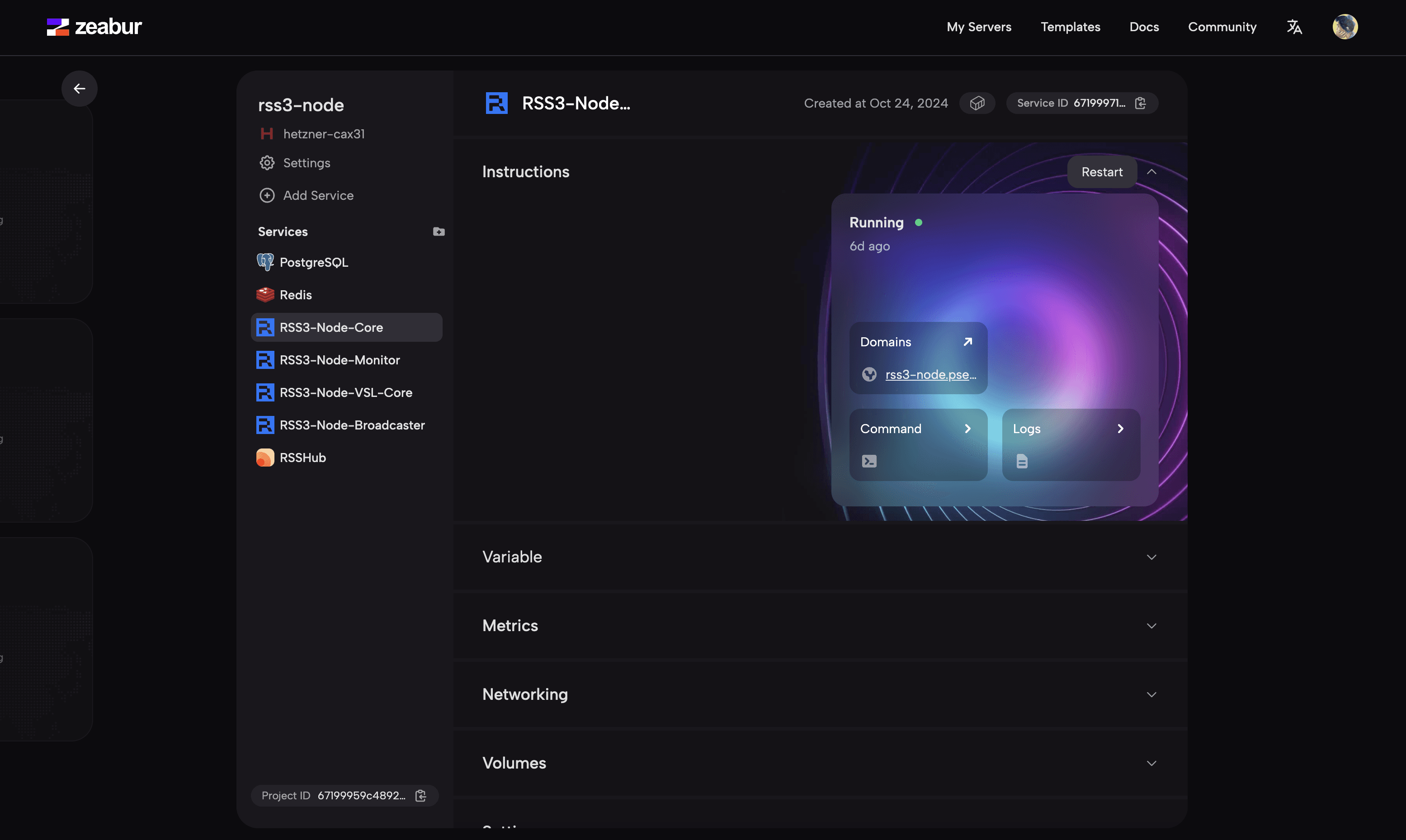The width and height of the screenshot is (1406, 840).
Task: Copy the Project ID
Action: coord(420,795)
